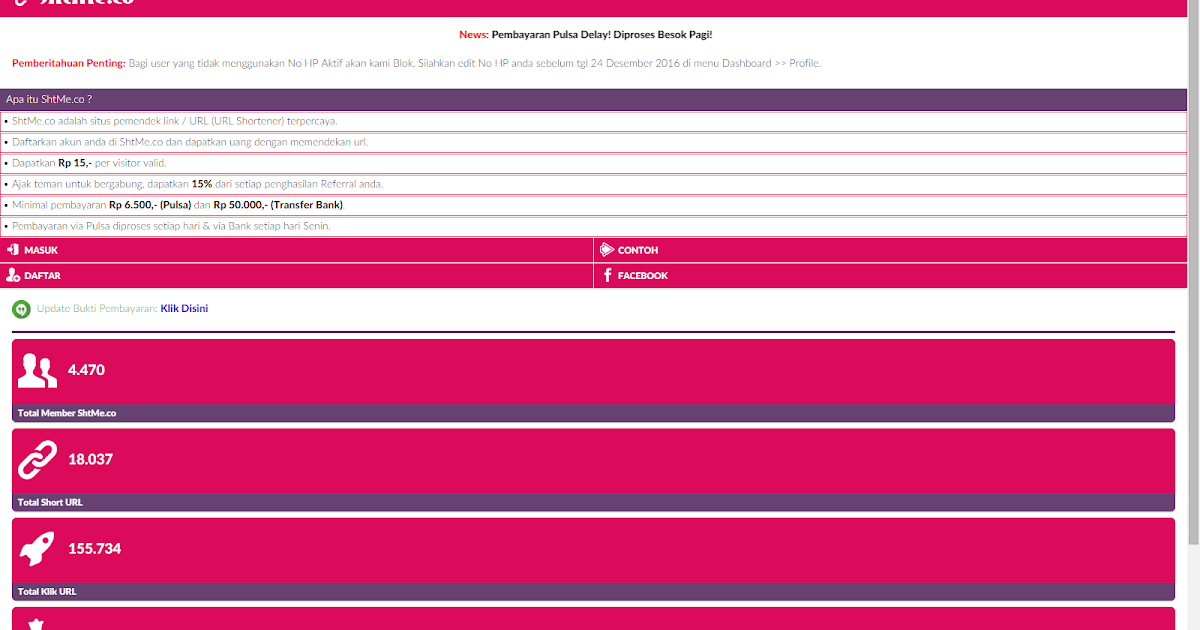Click the 'Pembayaran via Pulsa diproses' row
The height and width of the screenshot is (630, 1200).
pyautogui.click(x=593, y=226)
